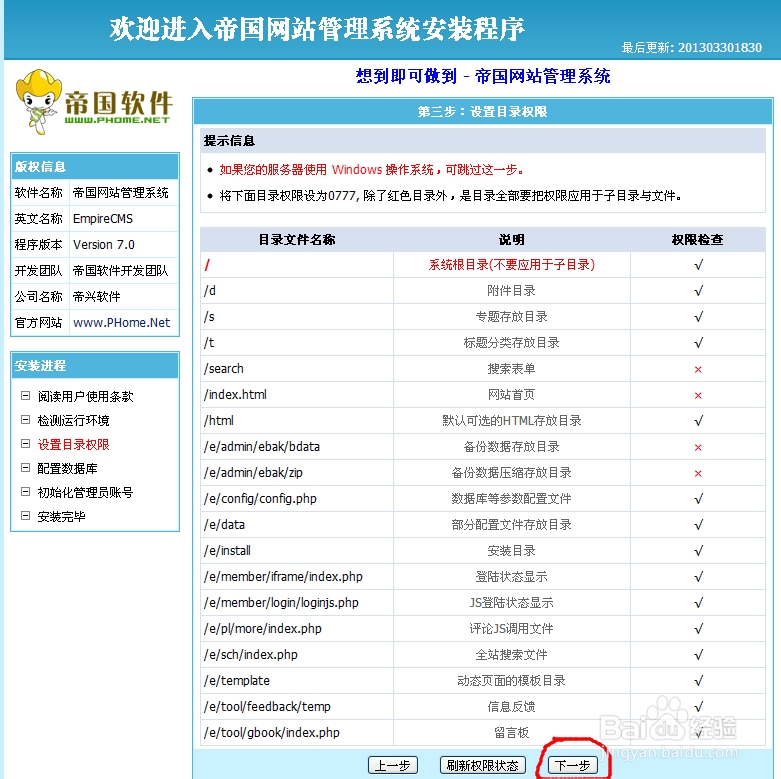Click the check mark for root / row
The image size is (781, 779).
(x=698, y=265)
